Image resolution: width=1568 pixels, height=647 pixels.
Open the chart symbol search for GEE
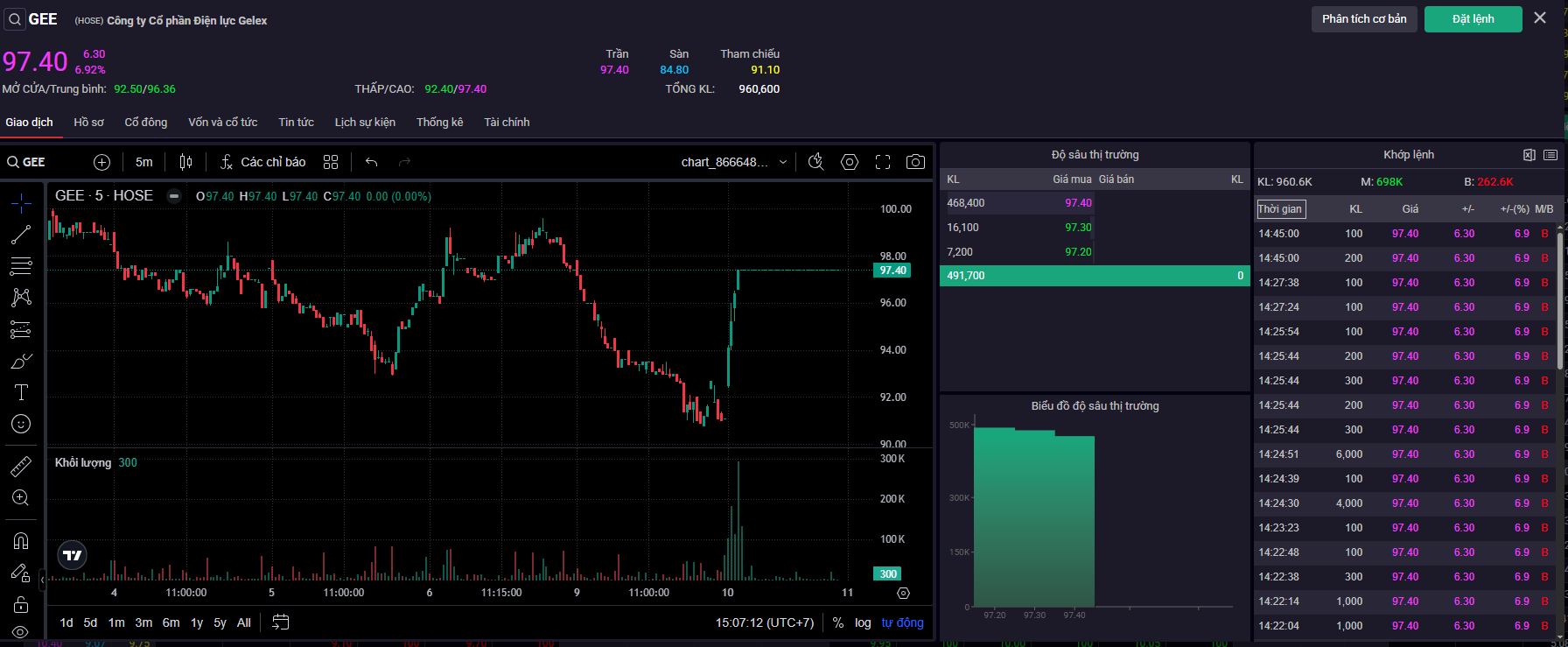coord(26,162)
